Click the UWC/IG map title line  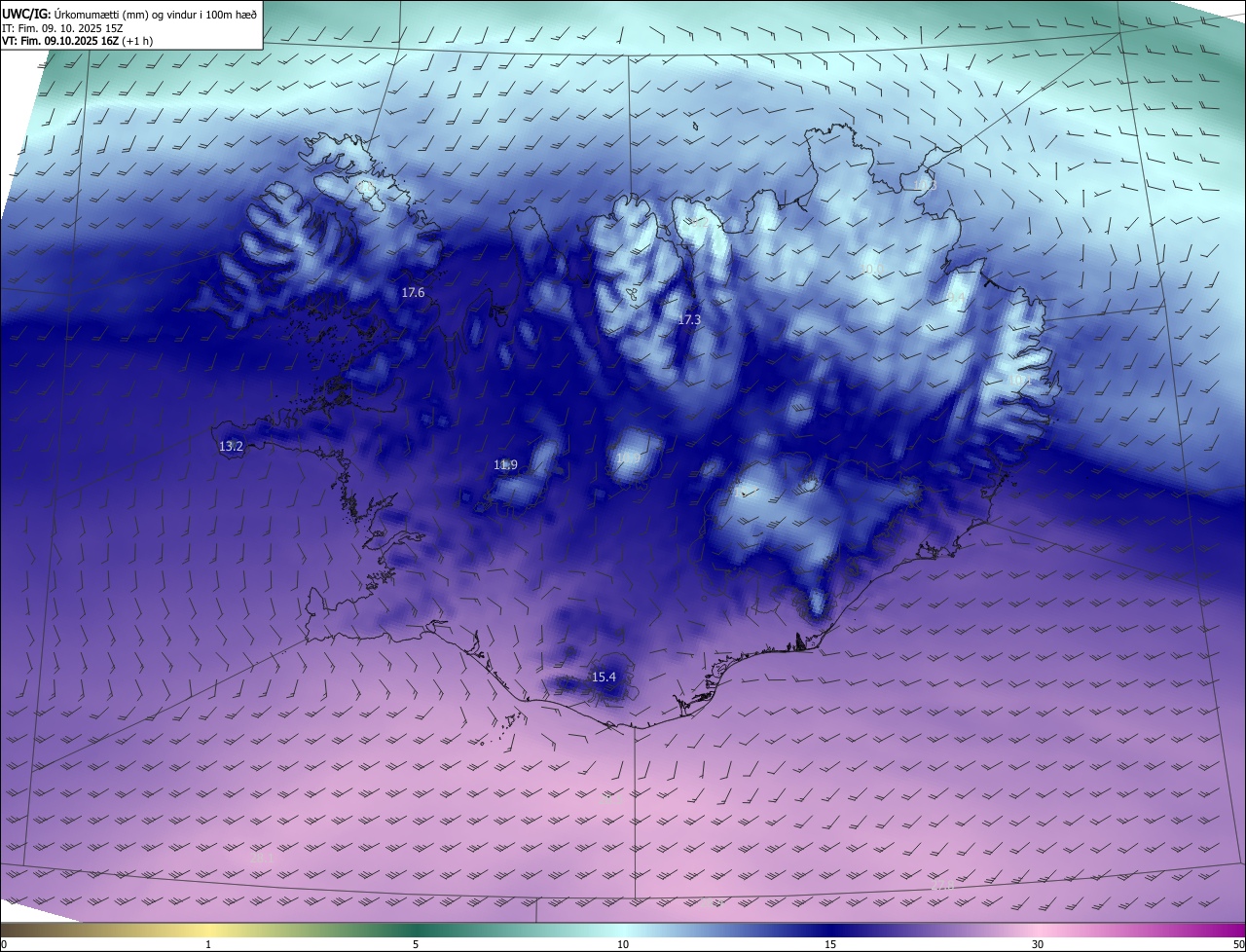click(129, 14)
